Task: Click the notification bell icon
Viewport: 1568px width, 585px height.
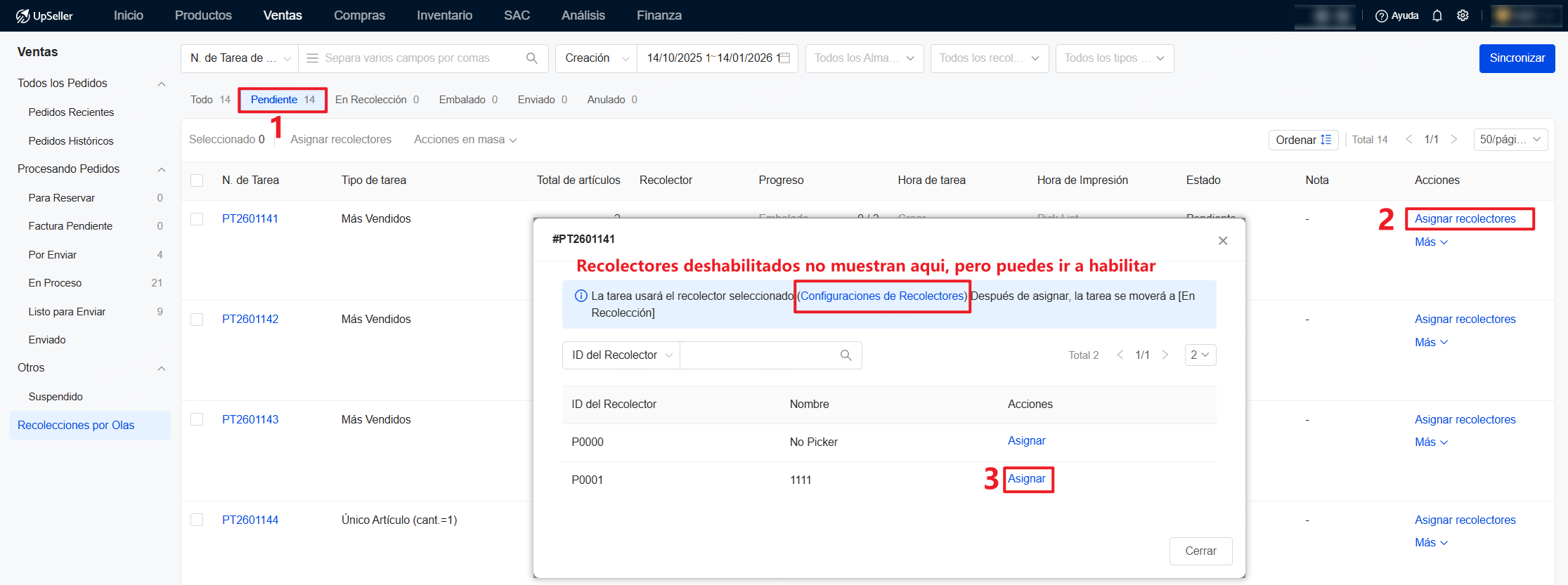Action: pyautogui.click(x=1437, y=15)
